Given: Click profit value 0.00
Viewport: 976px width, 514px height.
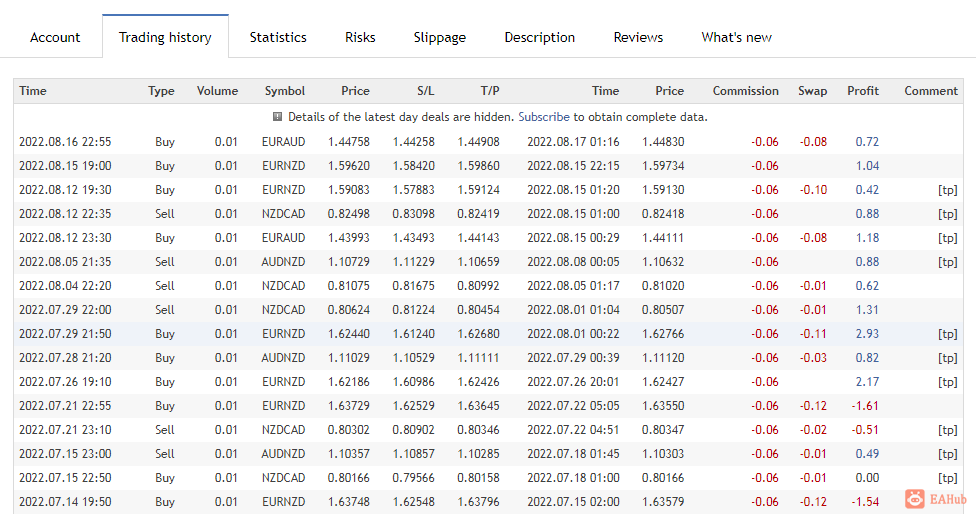Looking at the screenshot, I should tap(867, 478).
